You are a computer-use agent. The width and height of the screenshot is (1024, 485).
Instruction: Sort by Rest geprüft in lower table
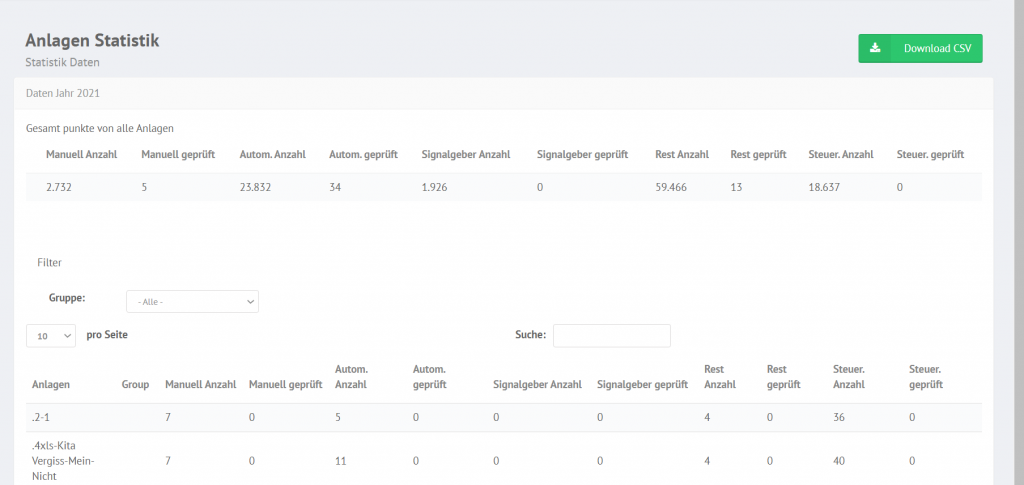(784, 377)
